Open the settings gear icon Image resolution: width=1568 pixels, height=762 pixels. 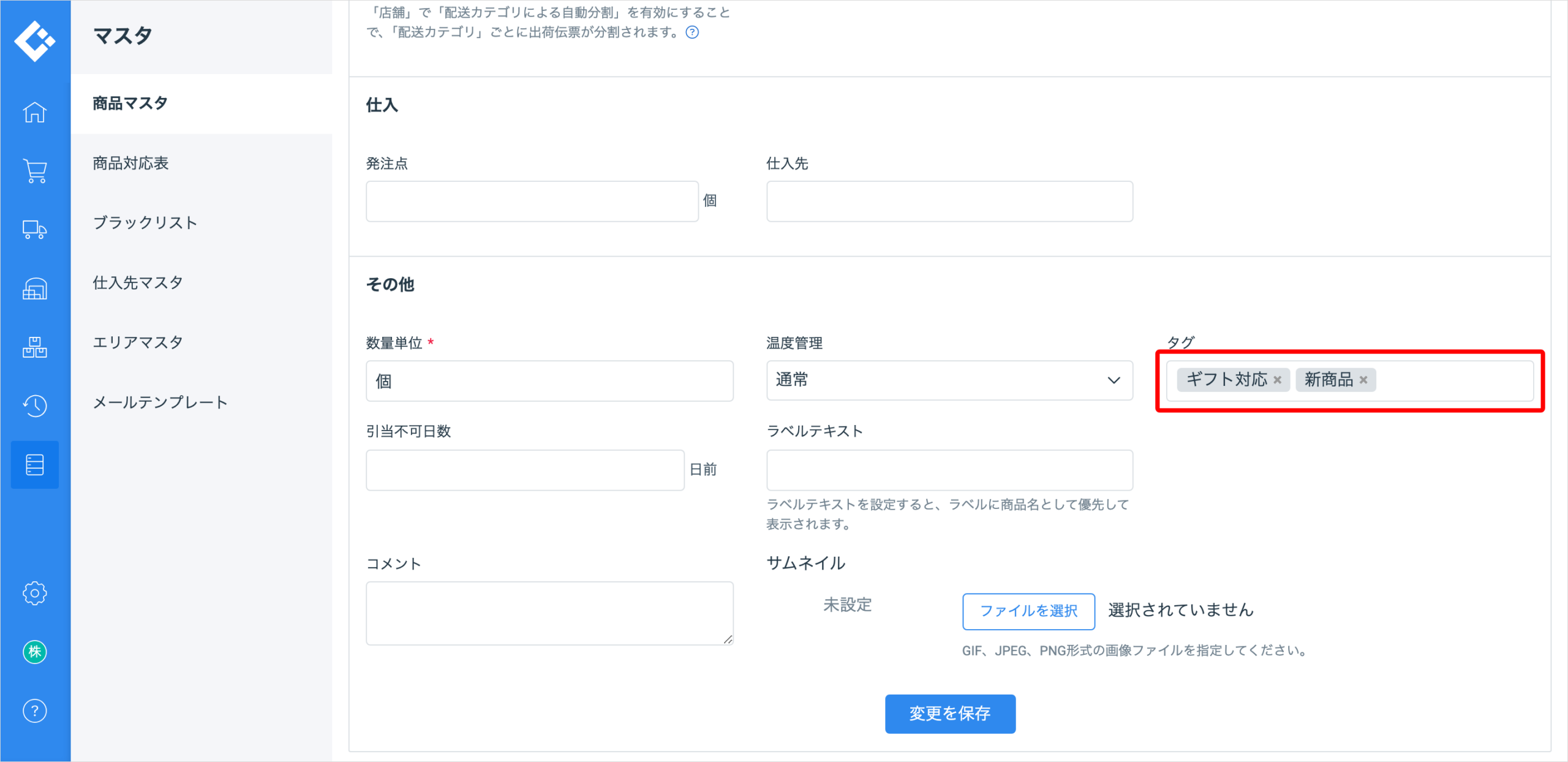point(35,593)
